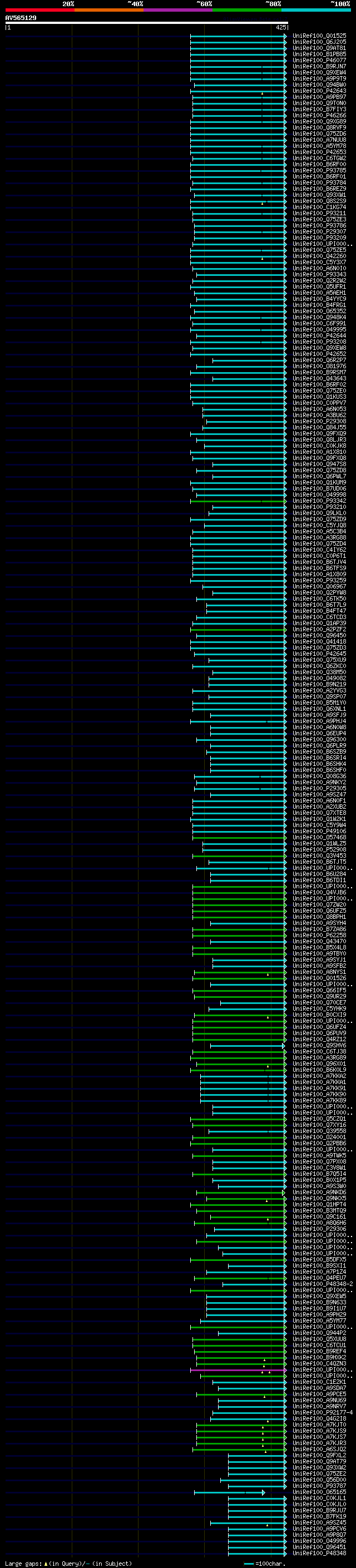This screenshot has height=1568, width=356.
Task: Click UniRef100_Q39558 hit name
Action: click(x=319, y=1131)
